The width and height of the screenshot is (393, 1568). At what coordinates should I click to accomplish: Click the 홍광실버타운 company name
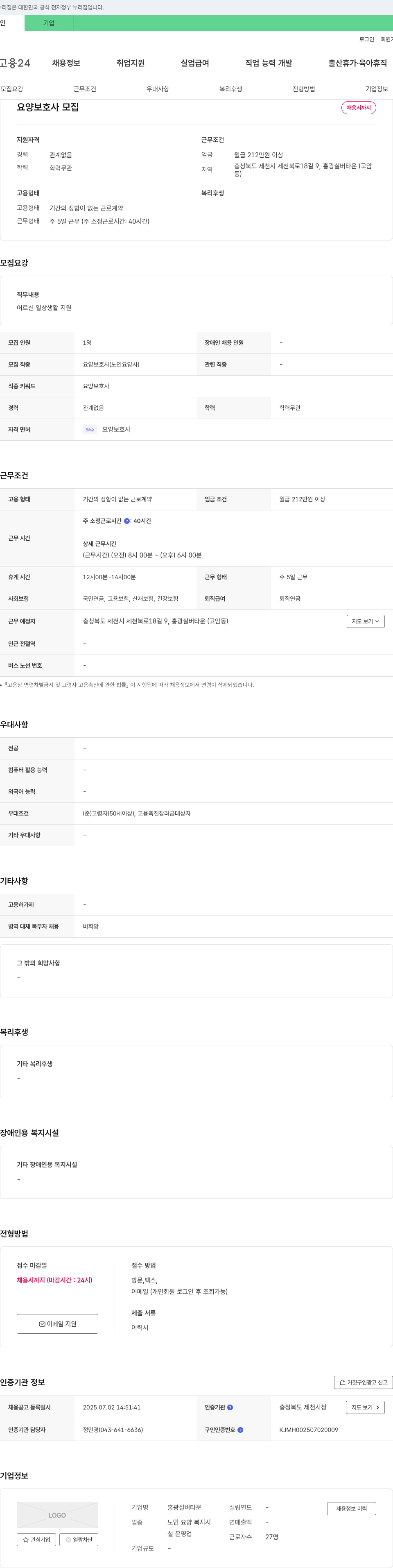(184, 1508)
